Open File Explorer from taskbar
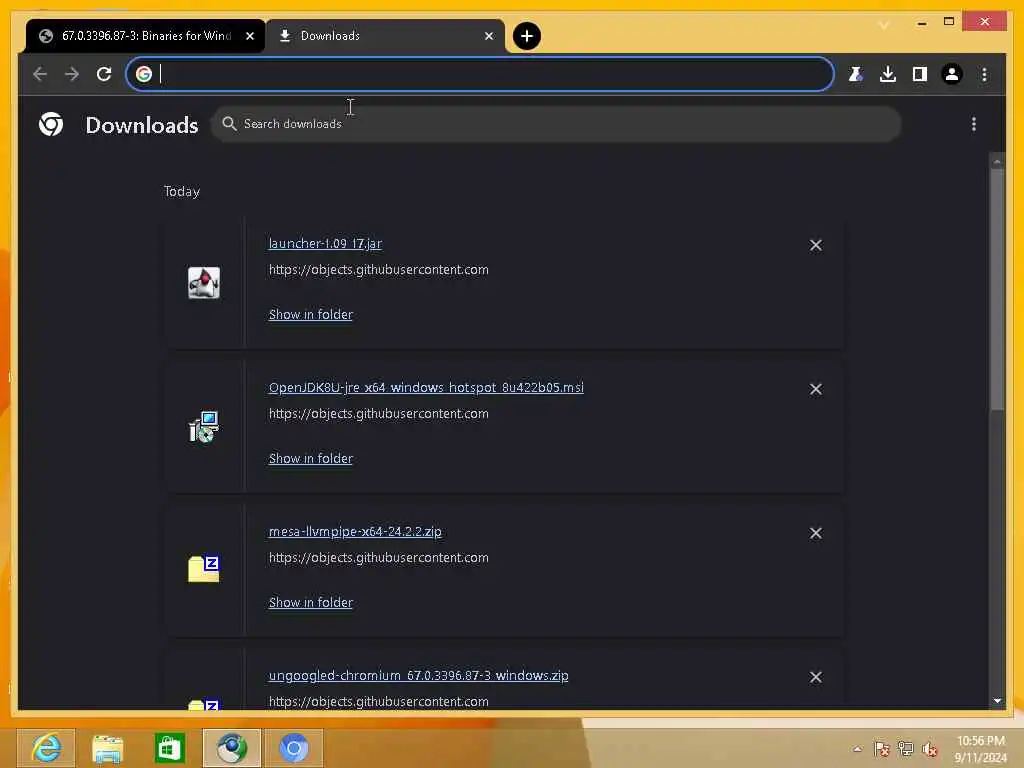Viewport: 1024px width, 768px height. 108,748
